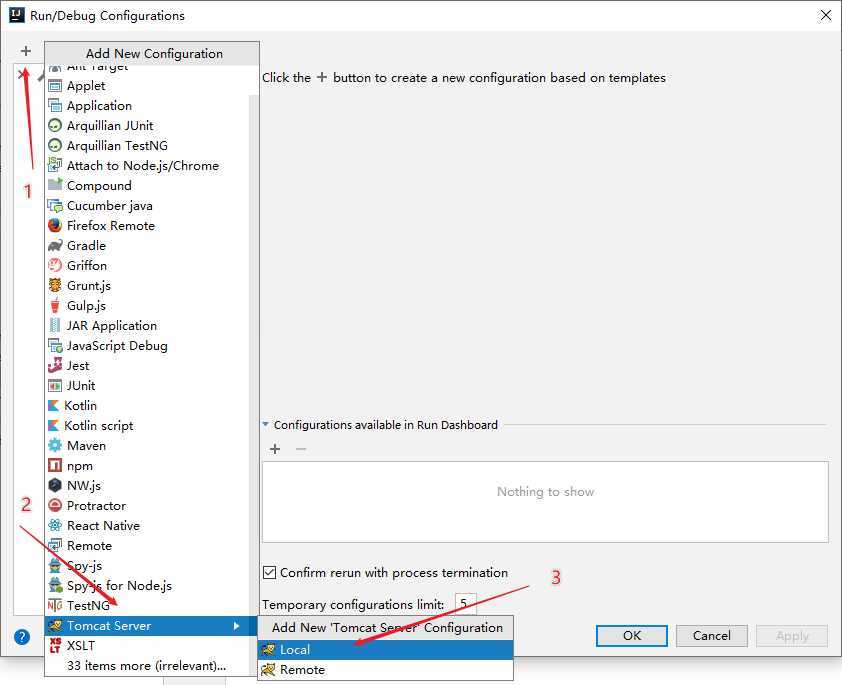The image size is (842, 685).
Task: Click the OK button
Action: [x=632, y=636]
